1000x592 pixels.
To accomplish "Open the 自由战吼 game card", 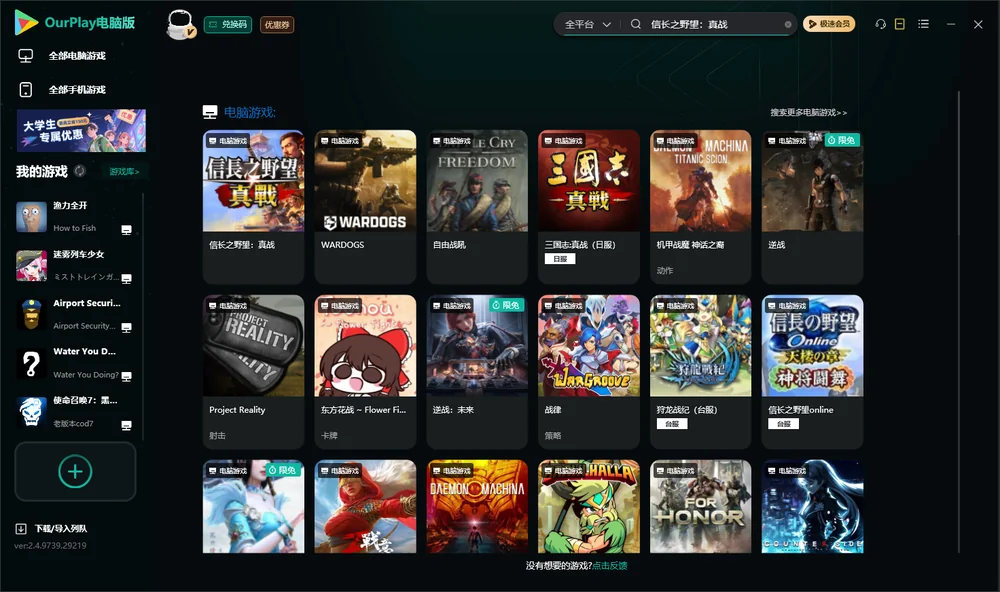I will (477, 207).
